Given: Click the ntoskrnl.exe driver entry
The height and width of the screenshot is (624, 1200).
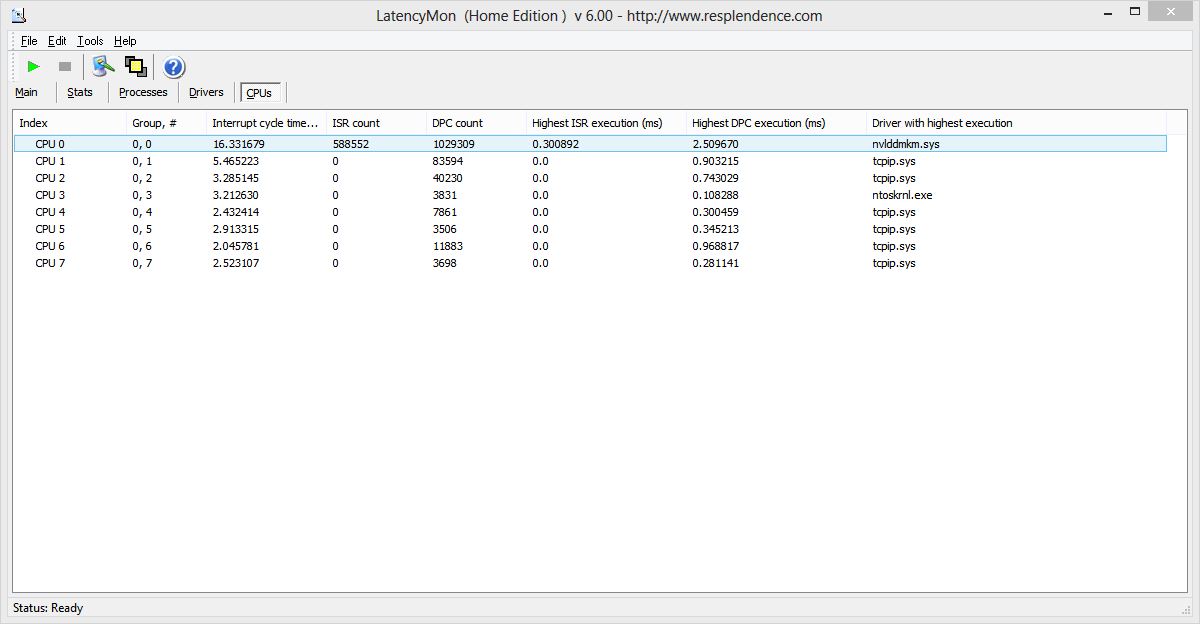Looking at the screenshot, I should (902, 195).
